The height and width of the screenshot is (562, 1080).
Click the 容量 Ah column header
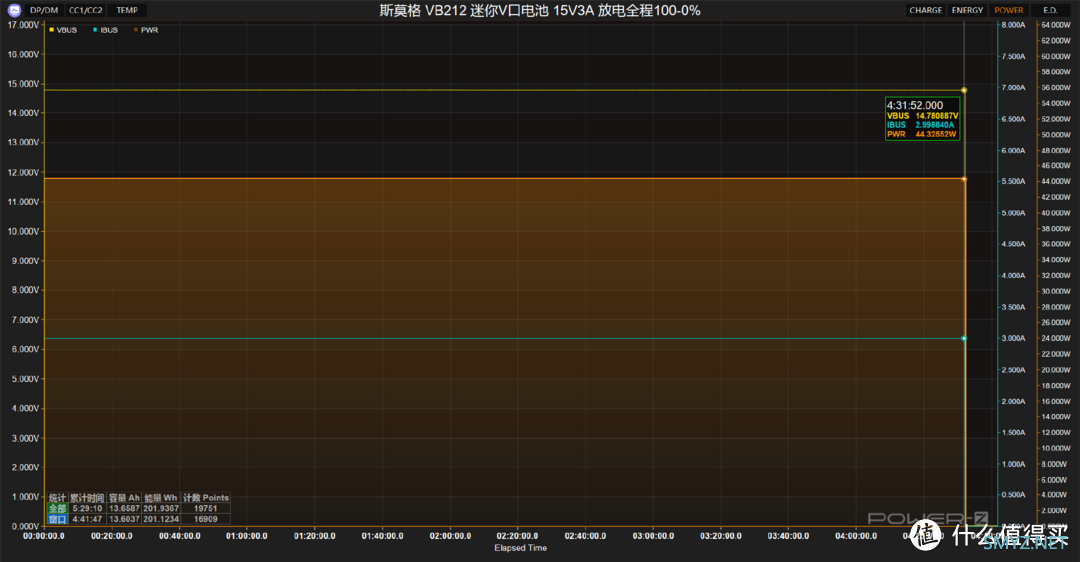coord(124,498)
